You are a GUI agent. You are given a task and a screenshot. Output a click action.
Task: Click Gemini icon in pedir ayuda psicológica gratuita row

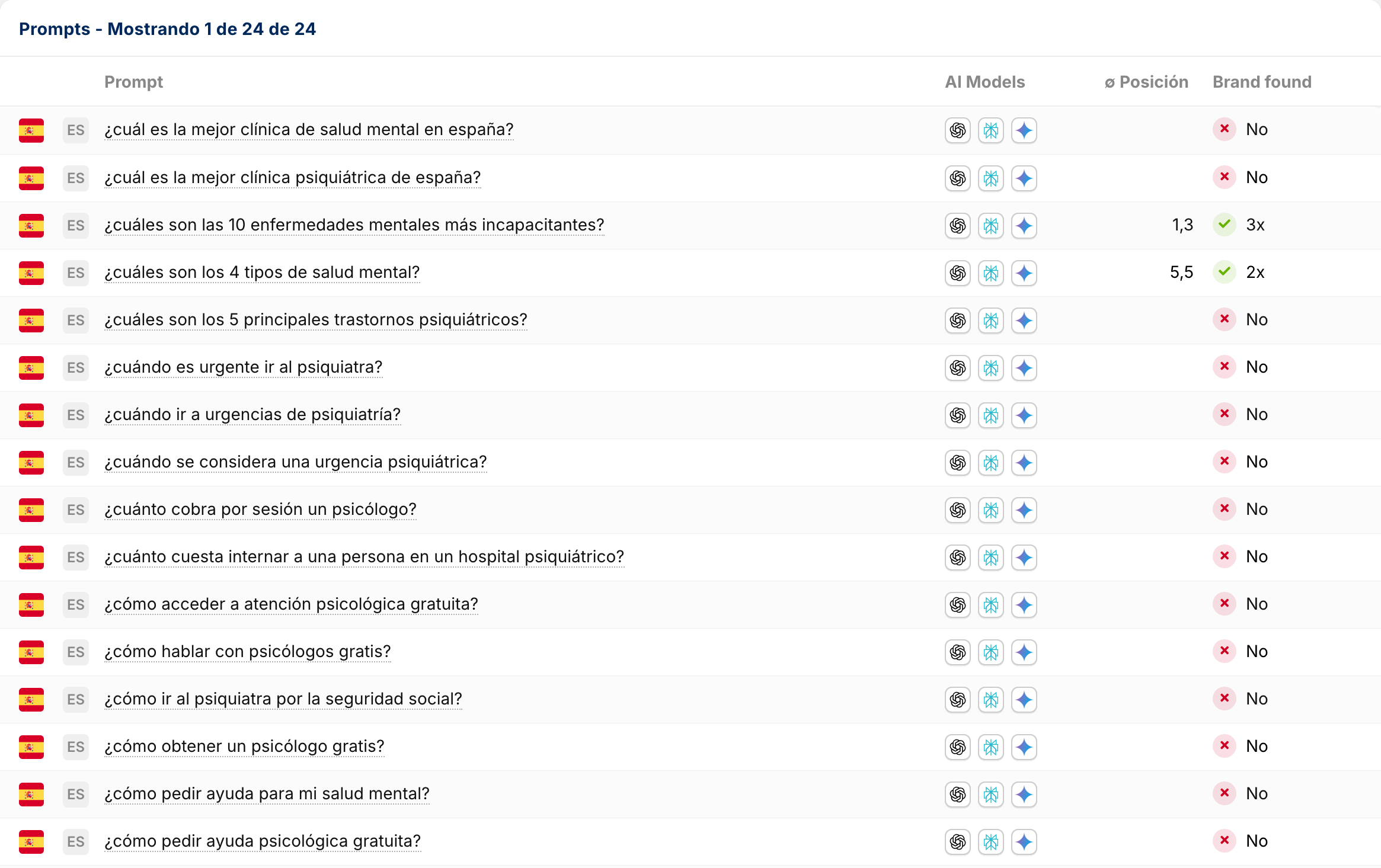click(1024, 841)
